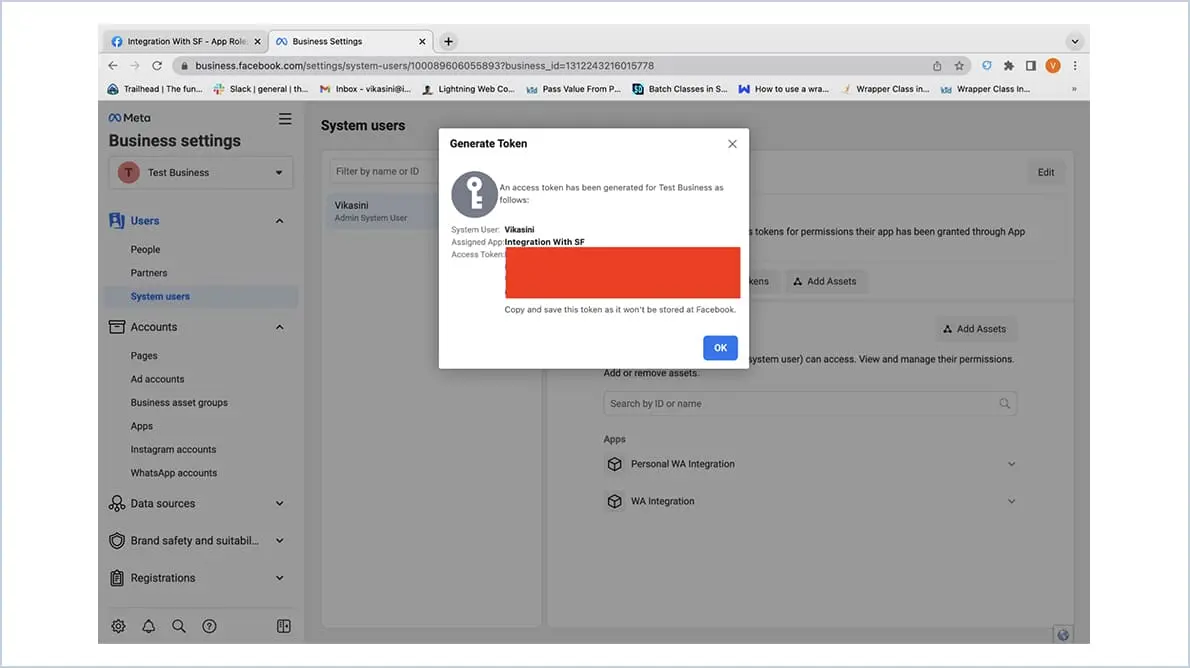Image resolution: width=1190 pixels, height=668 pixels.
Task: Open Instagram accounts in the sidebar
Action: 173,449
